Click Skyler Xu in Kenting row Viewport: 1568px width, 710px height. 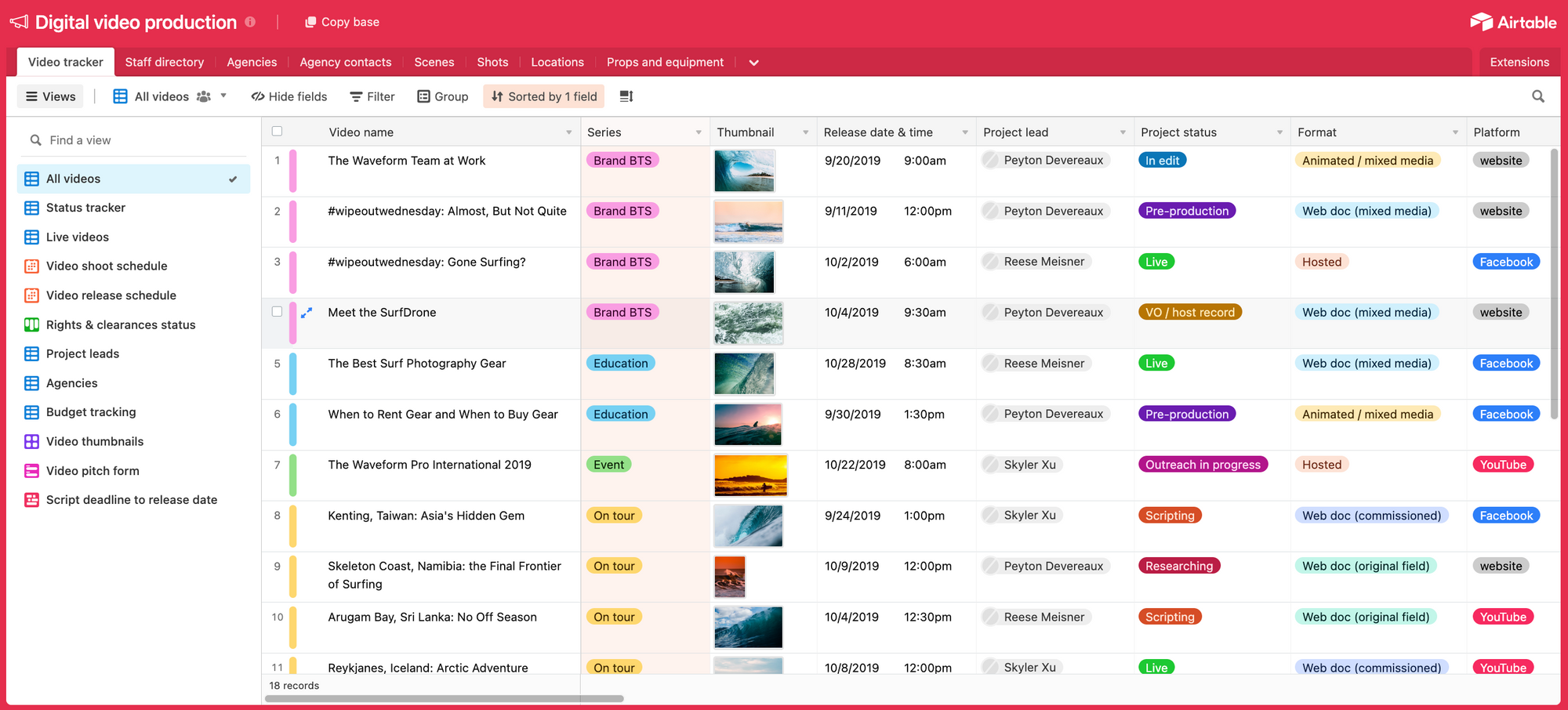click(1022, 515)
